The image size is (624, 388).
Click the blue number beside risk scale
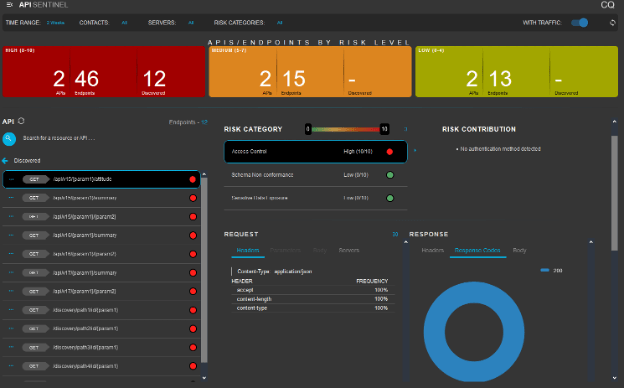(406, 129)
